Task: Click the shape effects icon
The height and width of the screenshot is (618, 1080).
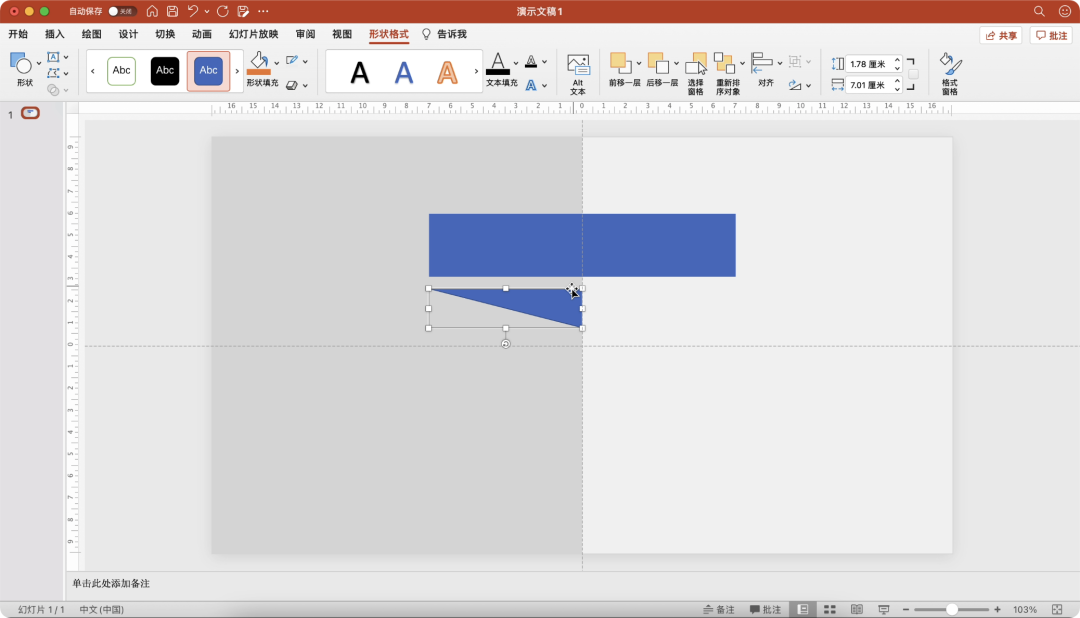Action: point(292,85)
